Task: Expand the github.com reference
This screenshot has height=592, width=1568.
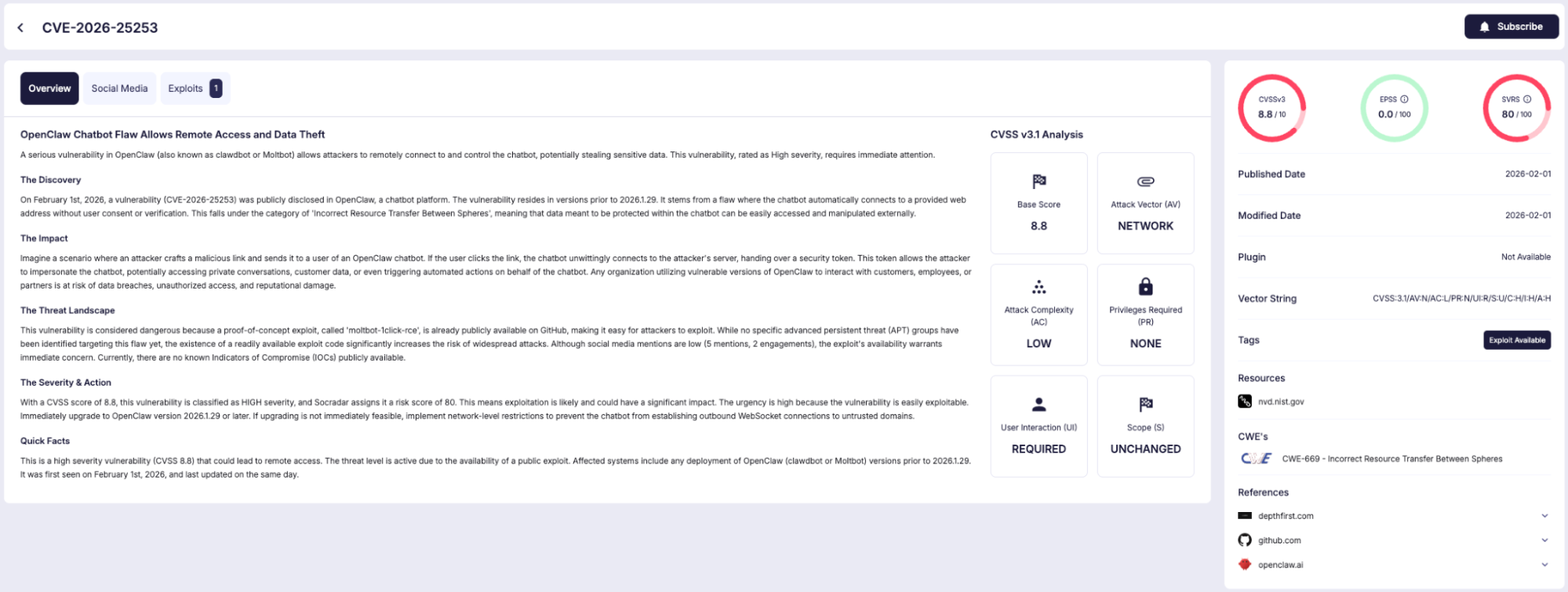Action: (1544, 540)
